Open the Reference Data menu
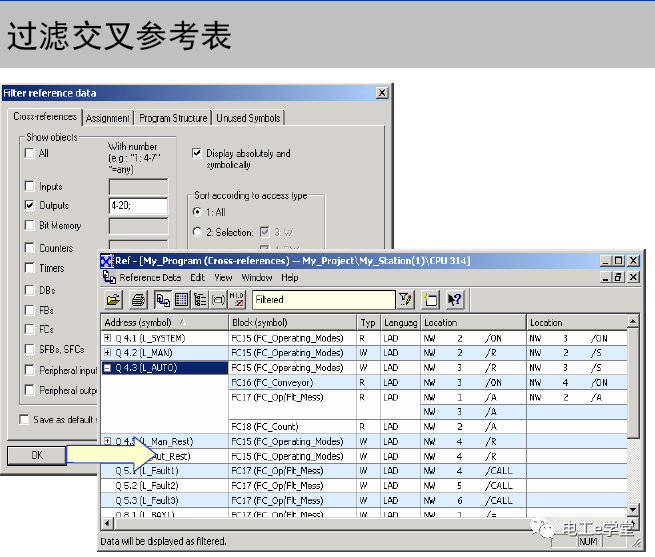 (150, 278)
